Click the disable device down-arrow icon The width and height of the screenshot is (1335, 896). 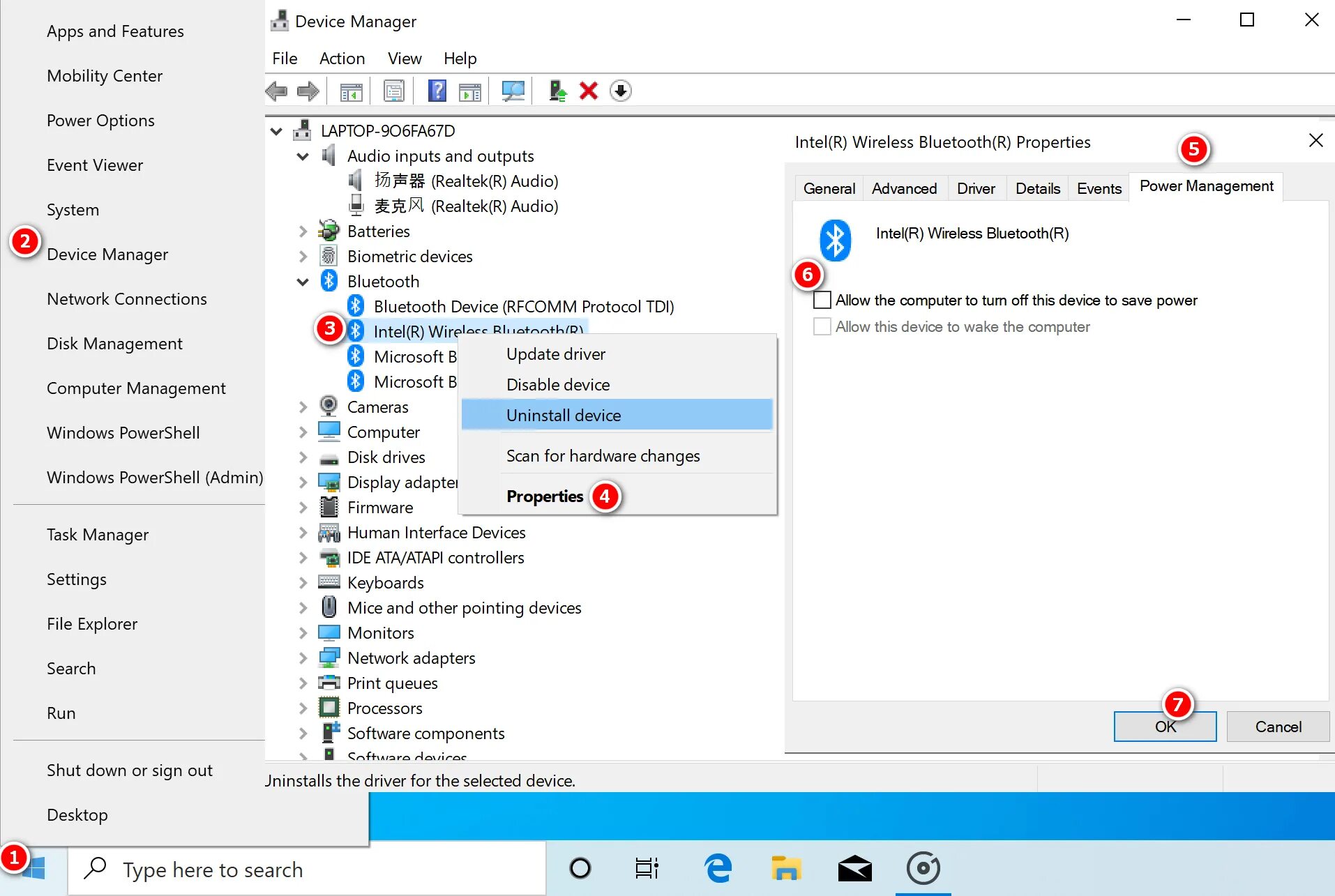point(621,91)
